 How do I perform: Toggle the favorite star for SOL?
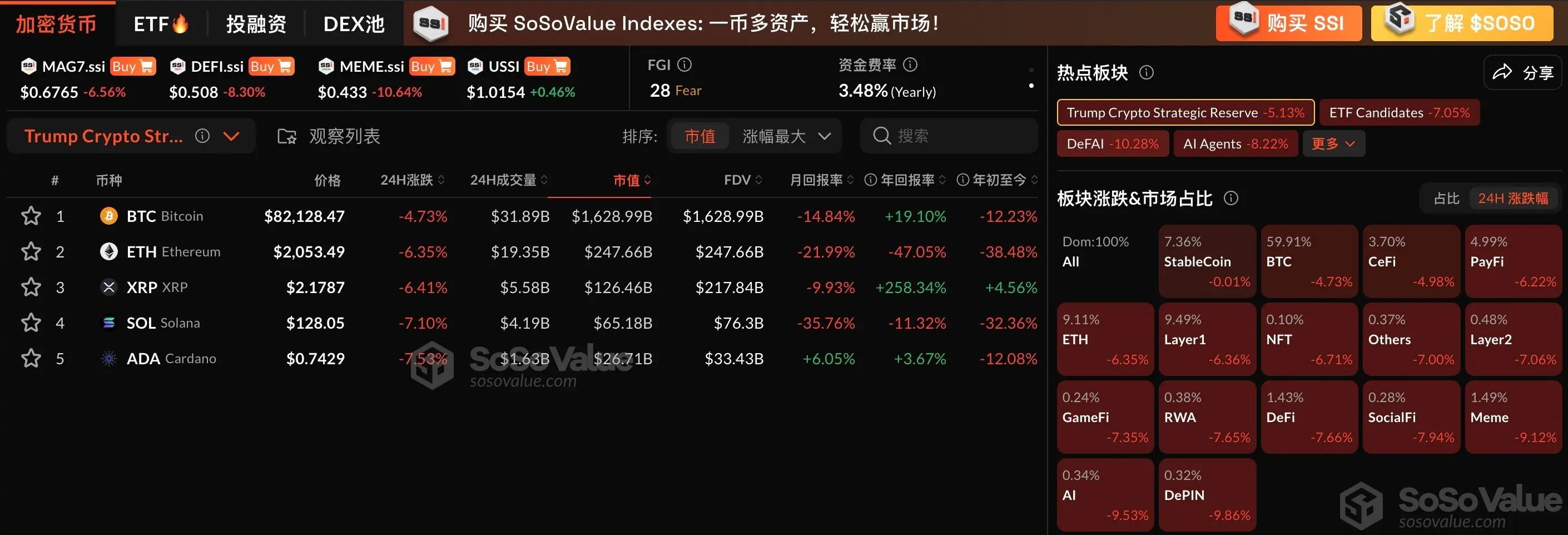coord(31,323)
